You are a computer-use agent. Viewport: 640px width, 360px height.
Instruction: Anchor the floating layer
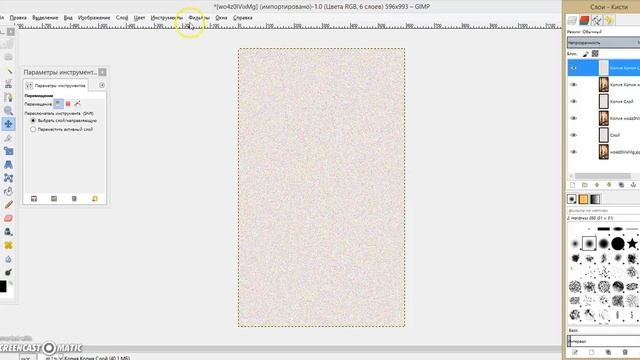coord(633,185)
